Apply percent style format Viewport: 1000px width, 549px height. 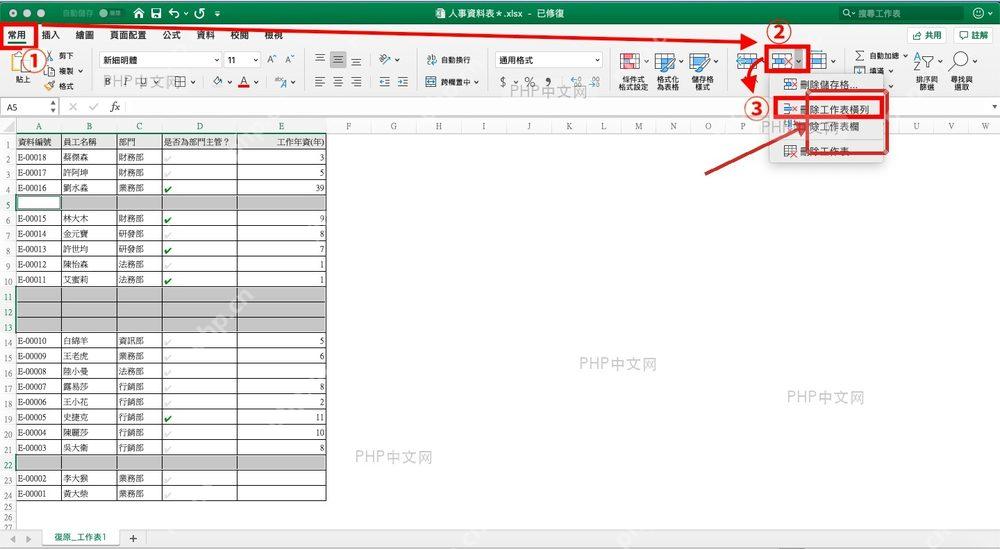[529, 82]
